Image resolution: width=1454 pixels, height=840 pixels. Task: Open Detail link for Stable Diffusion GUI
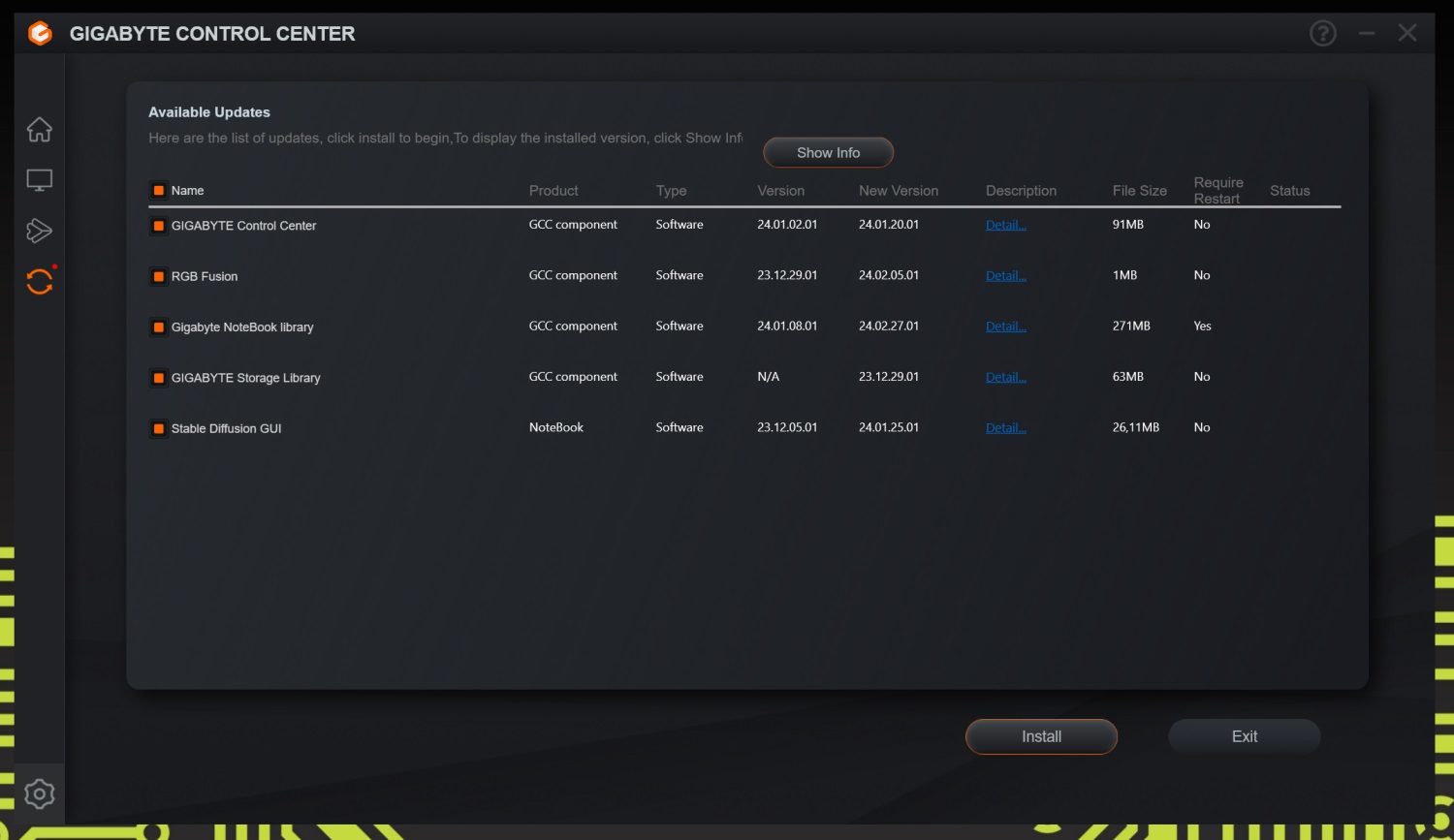pyautogui.click(x=1006, y=428)
